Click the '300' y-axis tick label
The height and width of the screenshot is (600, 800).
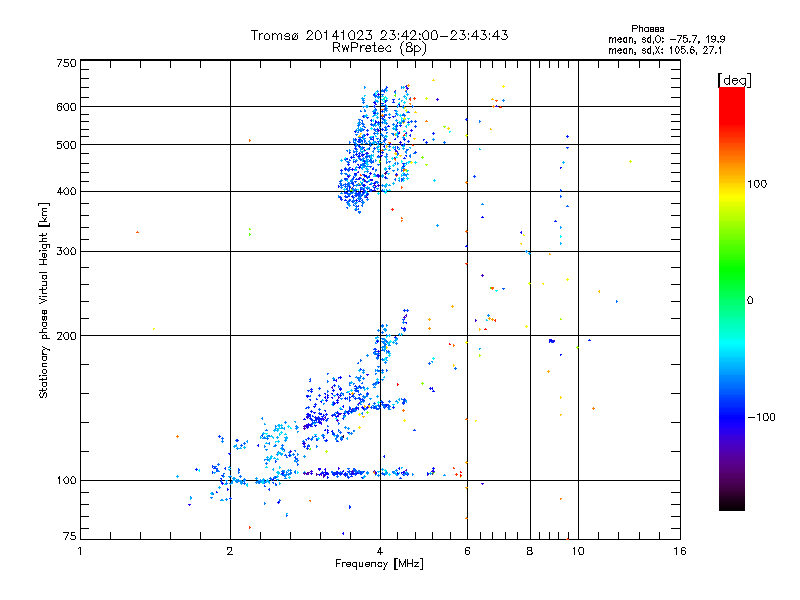coord(66,252)
